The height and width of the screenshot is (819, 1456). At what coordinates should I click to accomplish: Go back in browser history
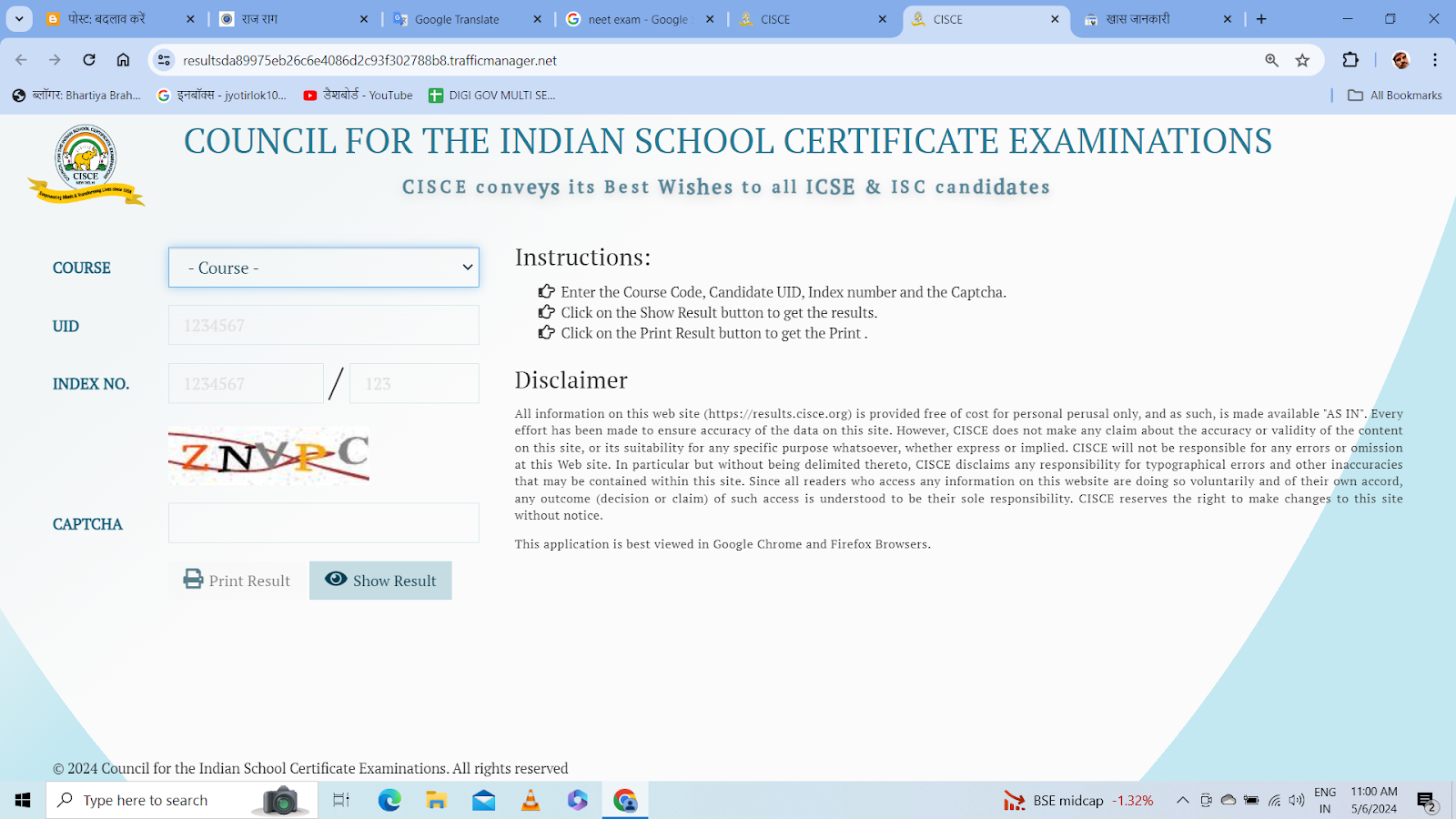[21, 60]
